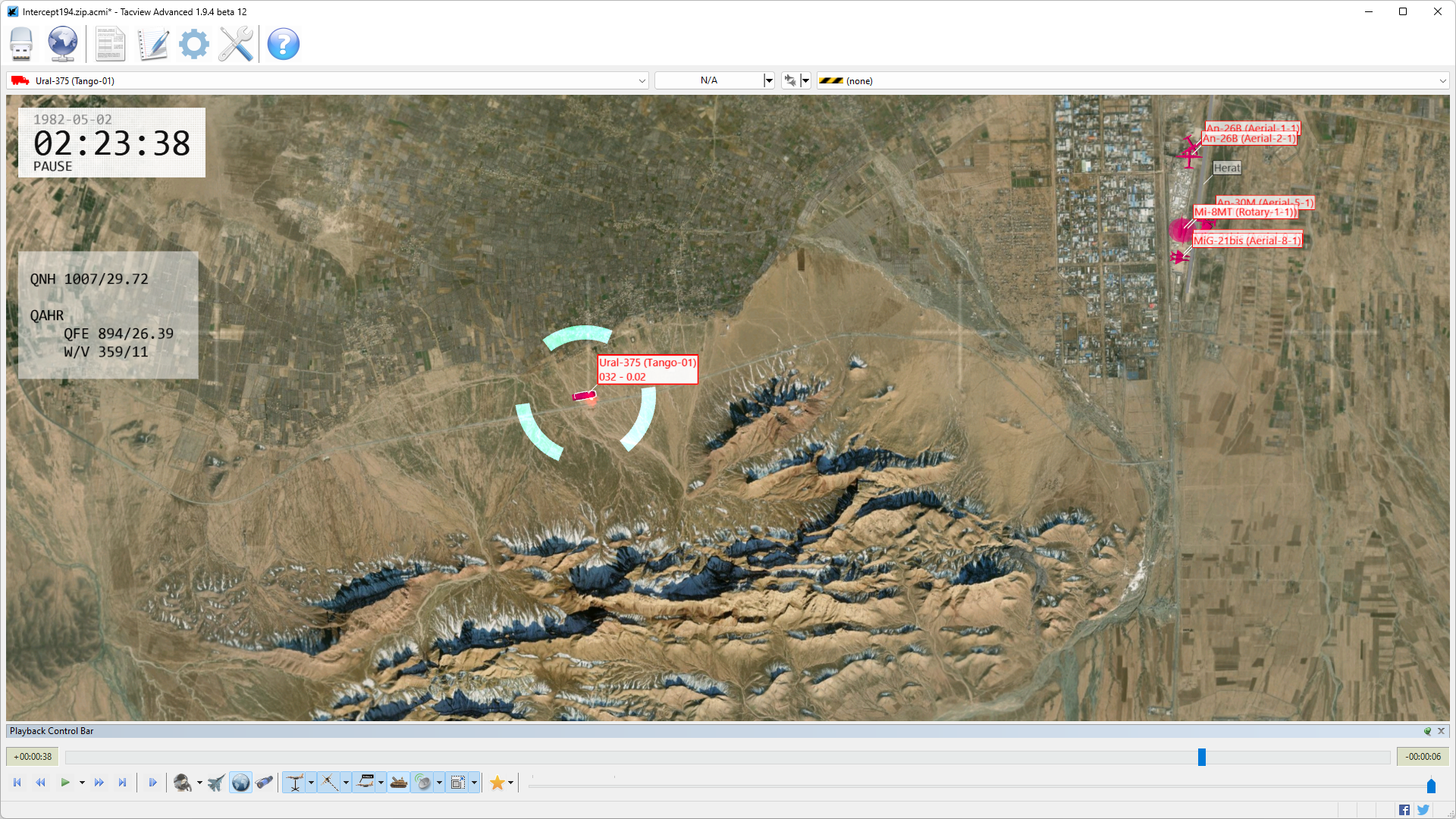Expand the (none) secondary object dropdown
1456x819 pixels.
pyautogui.click(x=1442, y=80)
